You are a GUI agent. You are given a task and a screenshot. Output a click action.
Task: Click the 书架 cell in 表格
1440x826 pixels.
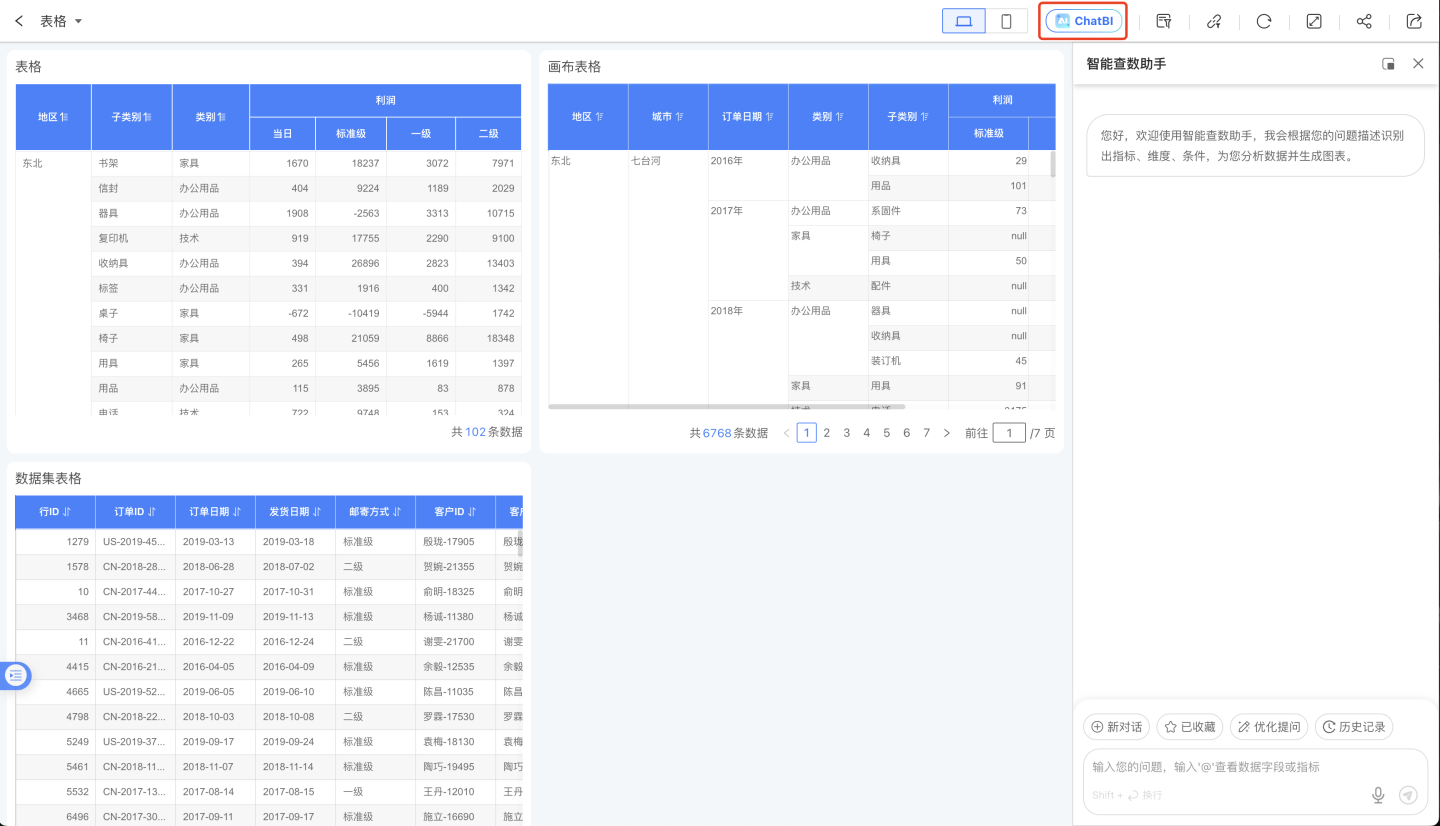(x=131, y=163)
